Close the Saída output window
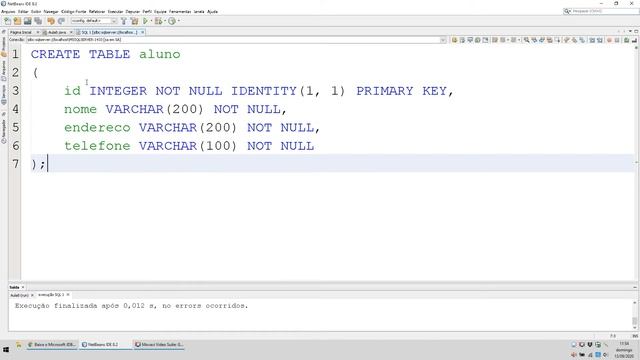640x360 pixels. 23,287
